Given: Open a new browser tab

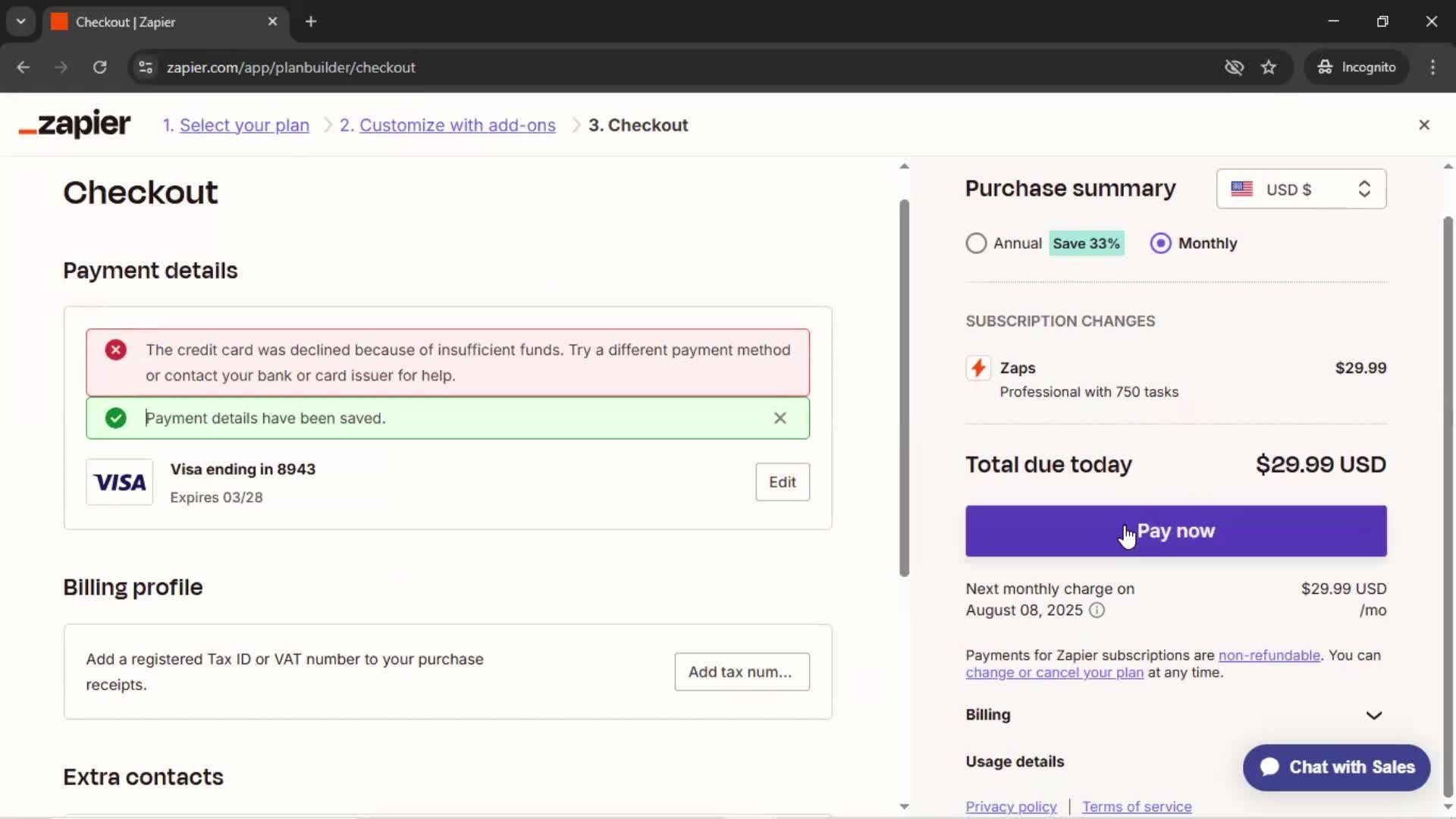Looking at the screenshot, I should [311, 21].
